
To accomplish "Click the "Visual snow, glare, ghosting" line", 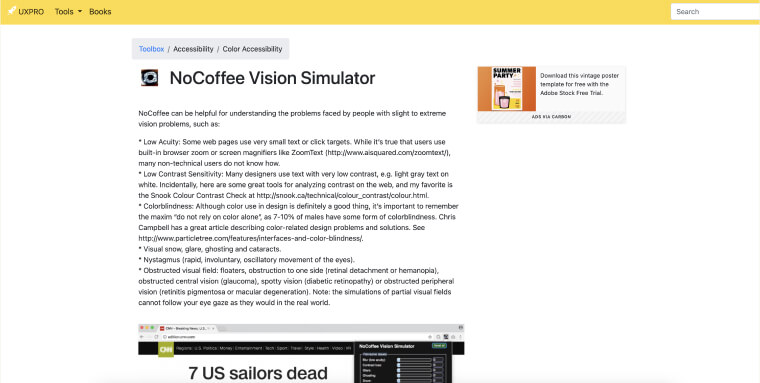I will click(210, 249).
